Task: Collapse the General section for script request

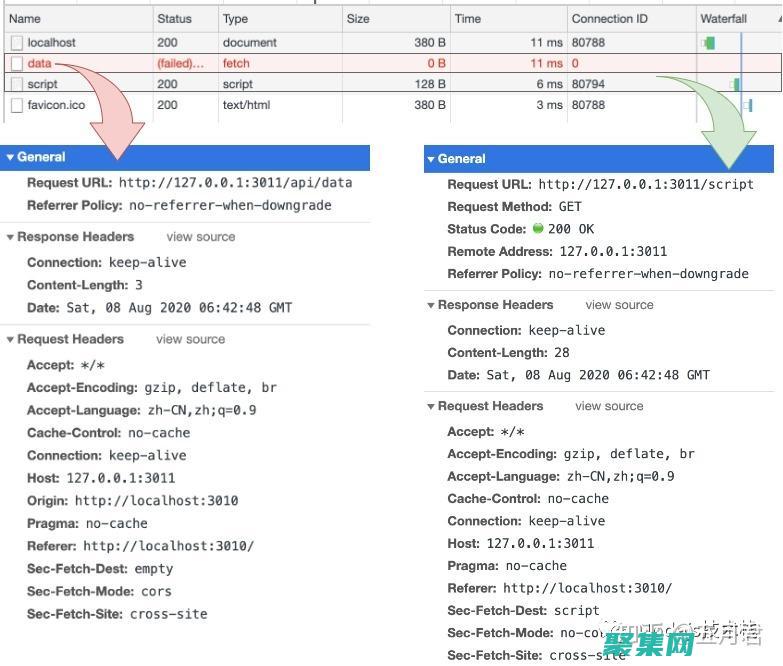Action: coord(431,159)
